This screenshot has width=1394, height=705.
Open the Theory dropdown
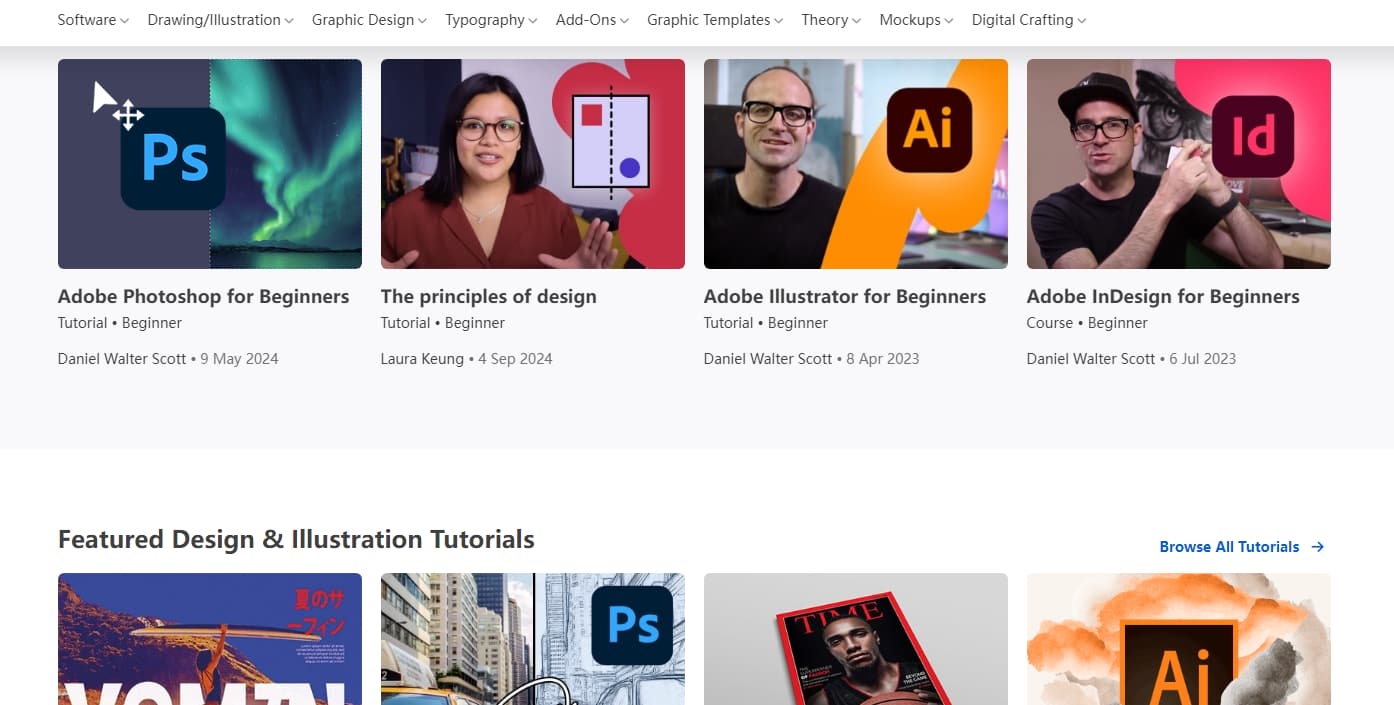click(831, 20)
